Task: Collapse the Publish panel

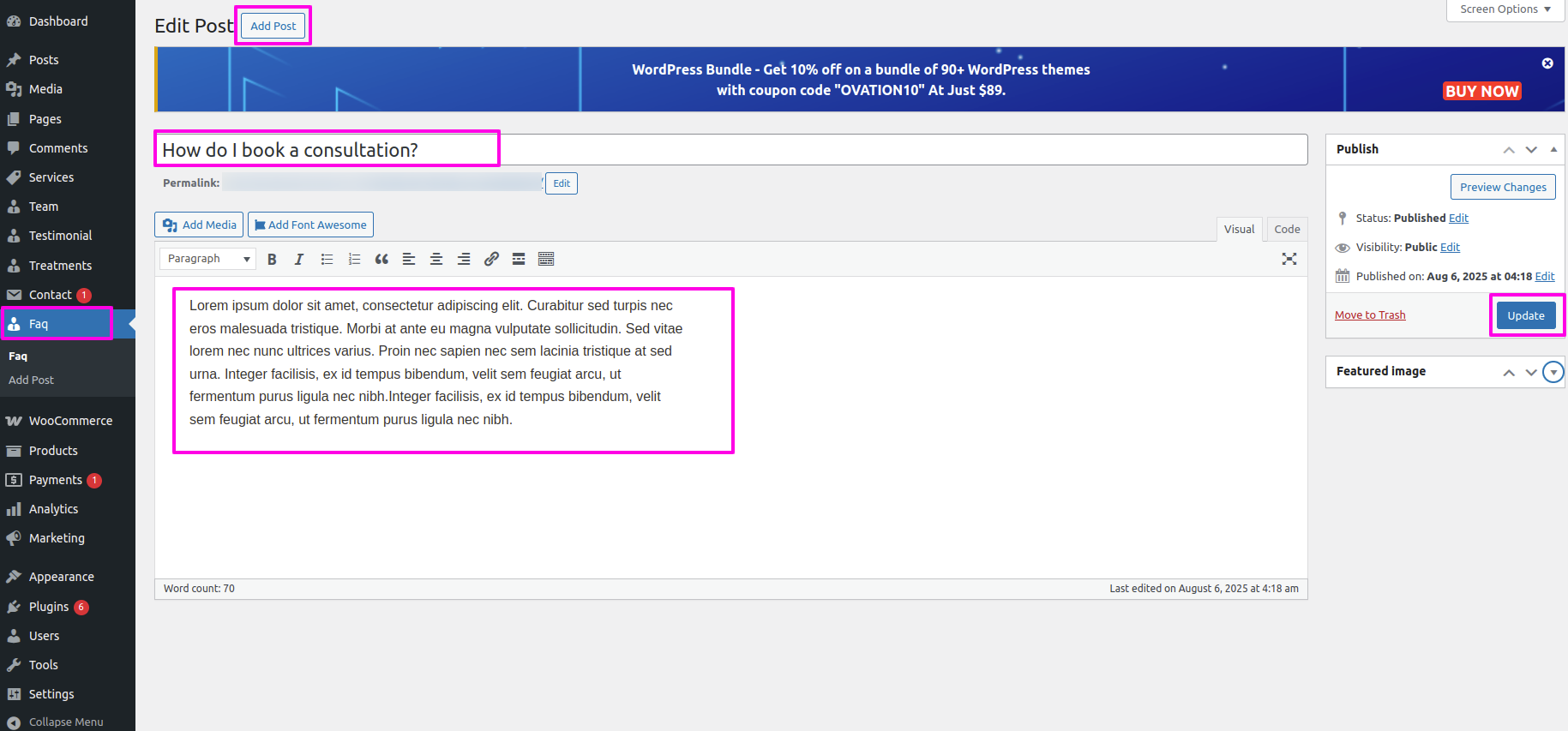Action: pyautogui.click(x=1553, y=149)
